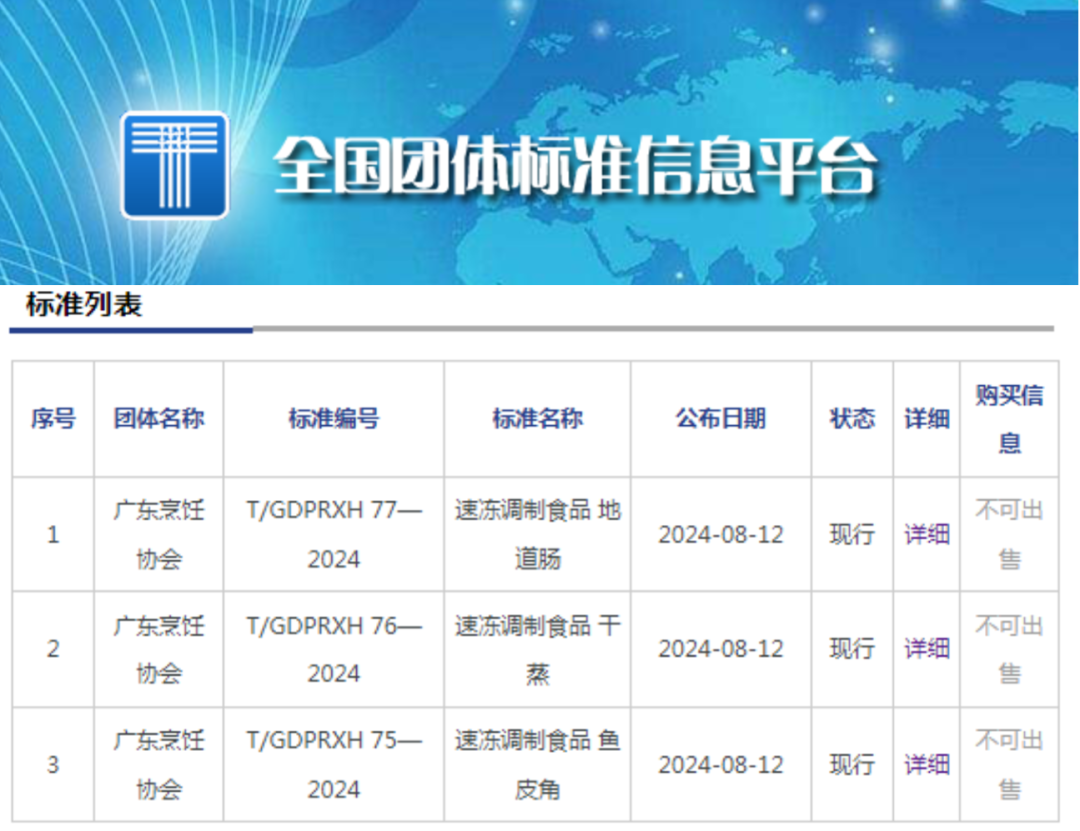Open 详细 link for 鱼皮角 standard
1080x831 pixels.
[x=926, y=764]
